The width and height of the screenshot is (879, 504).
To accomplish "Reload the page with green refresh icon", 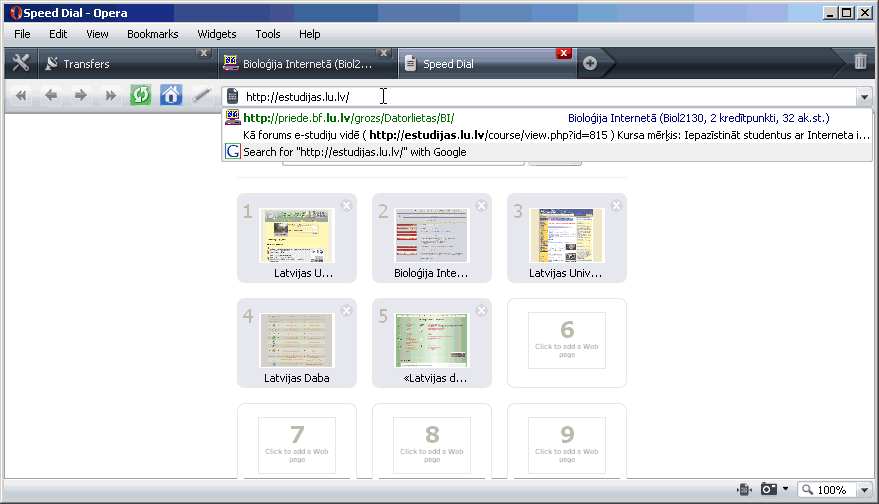I will (x=141, y=95).
